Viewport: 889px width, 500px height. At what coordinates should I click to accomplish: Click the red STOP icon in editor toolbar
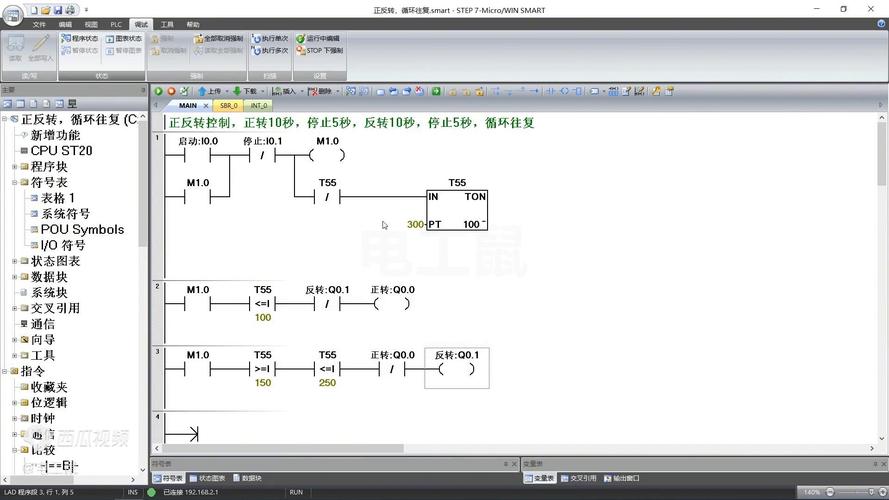click(x=171, y=91)
